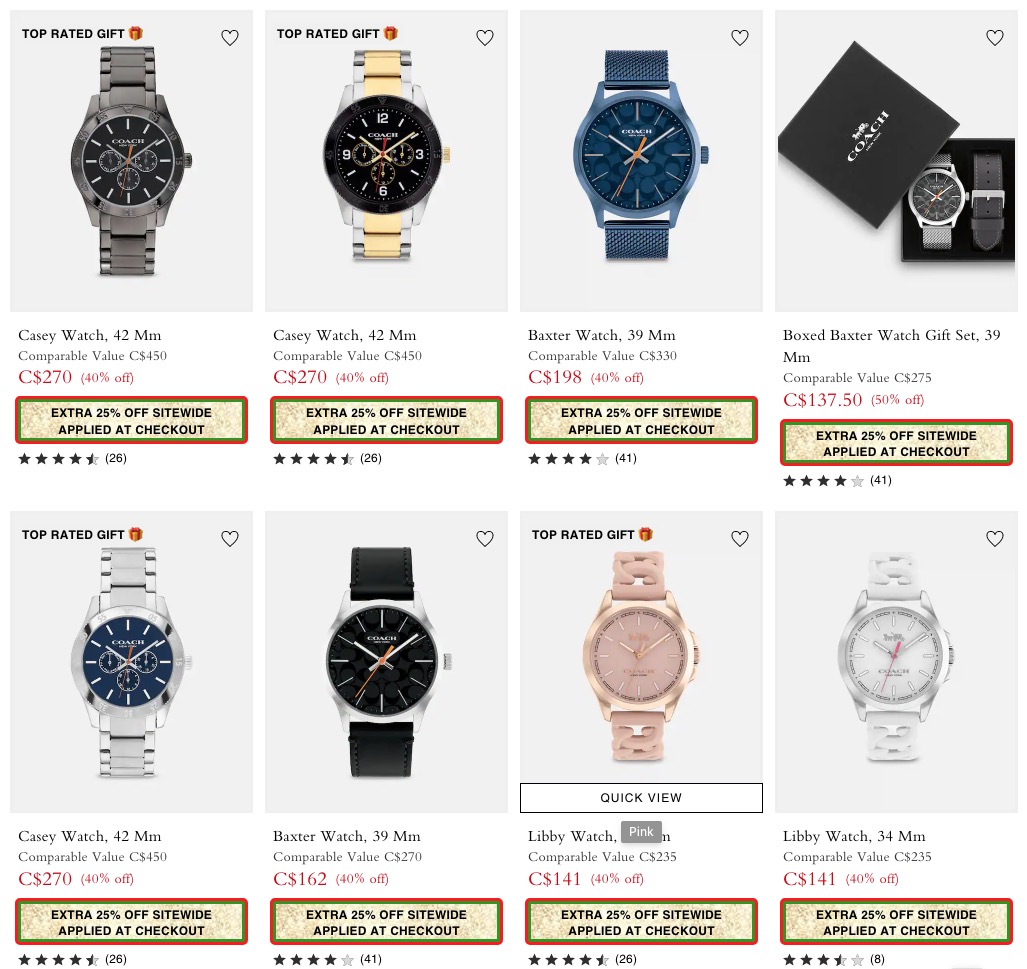The height and width of the screenshot is (969, 1027).
Task: View the gunmetal Casey Watch product image
Action: click(131, 161)
